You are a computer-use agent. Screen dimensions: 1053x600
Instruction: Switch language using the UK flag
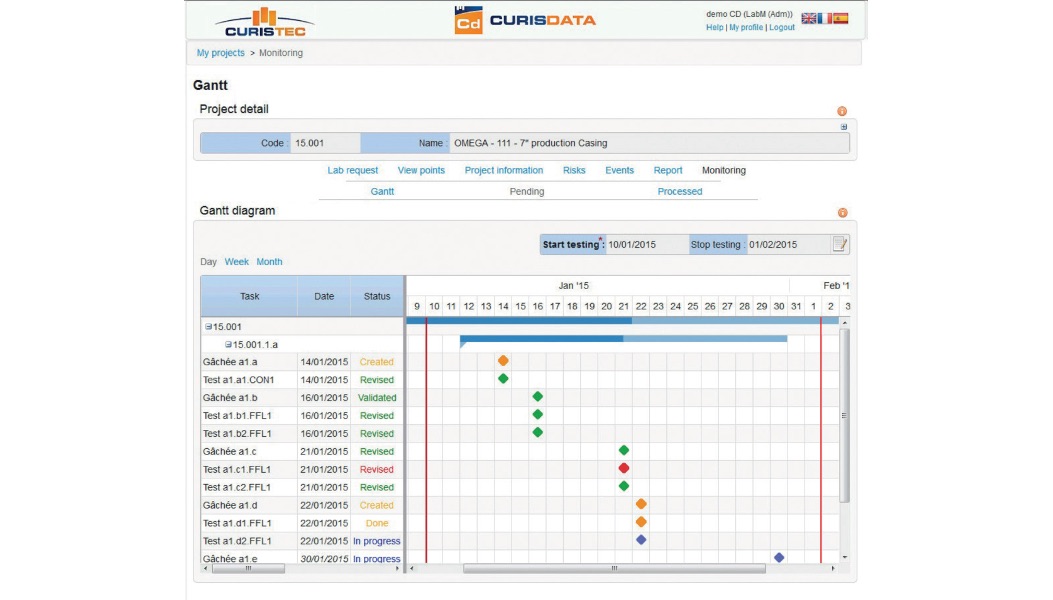(x=808, y=18)
